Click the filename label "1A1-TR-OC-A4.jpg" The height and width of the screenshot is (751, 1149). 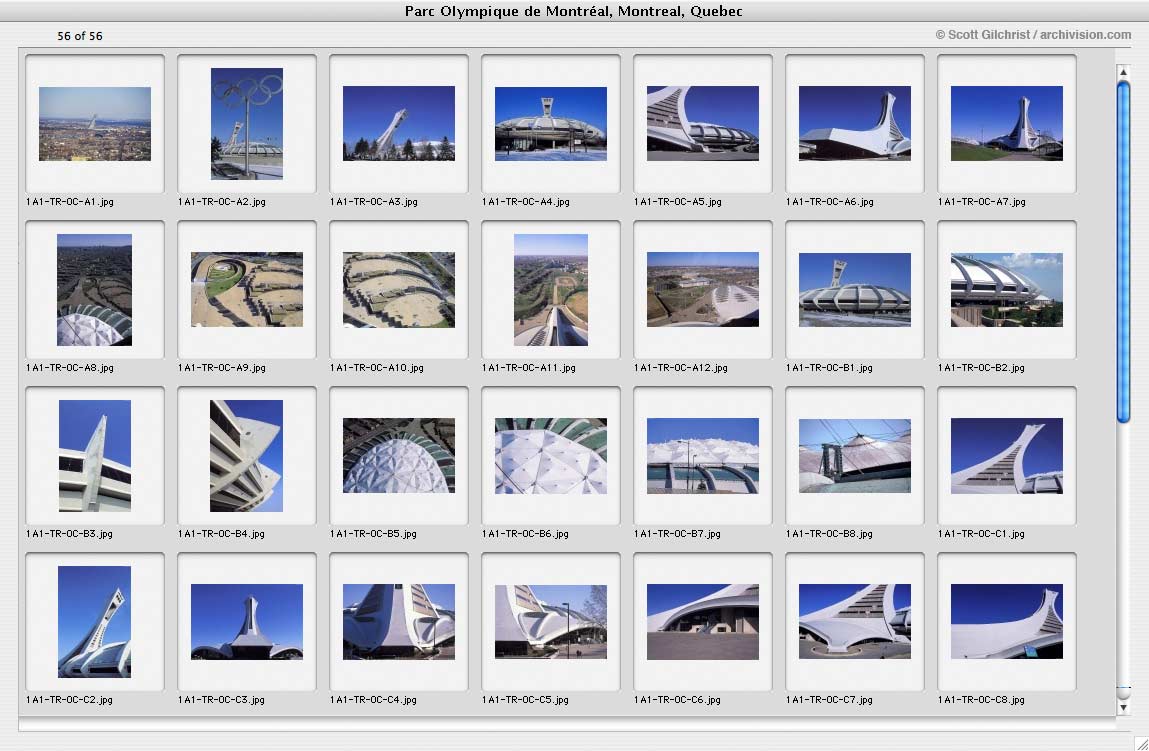(x=526, y=202)
